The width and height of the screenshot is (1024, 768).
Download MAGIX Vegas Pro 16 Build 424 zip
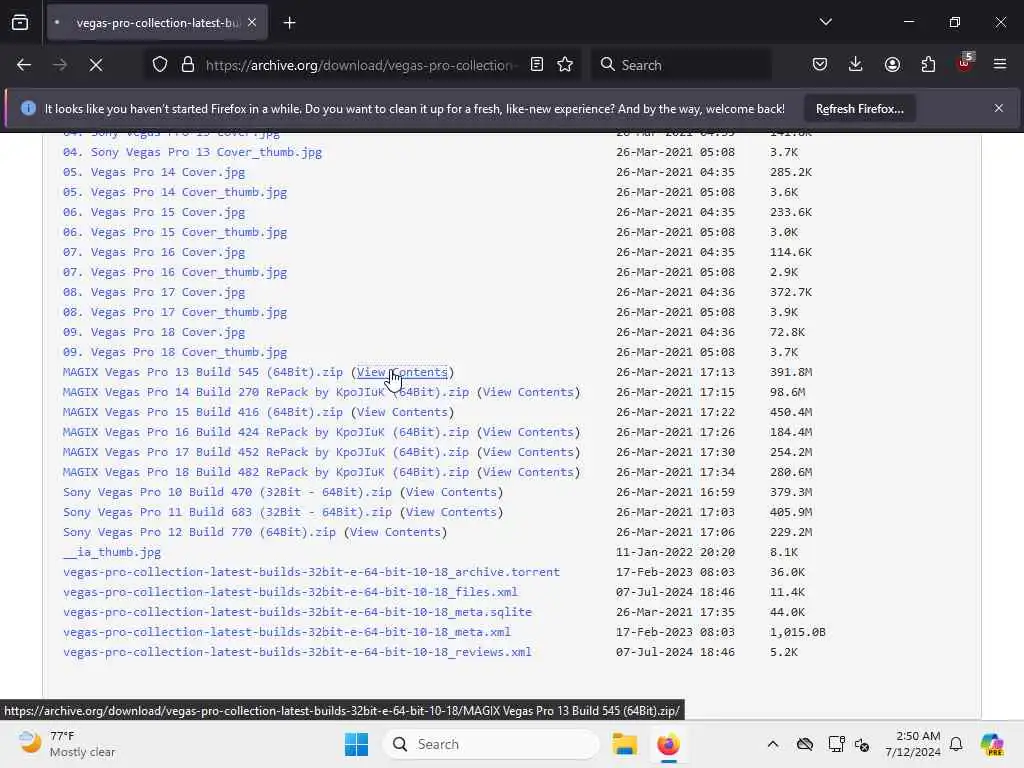(266, 432)
